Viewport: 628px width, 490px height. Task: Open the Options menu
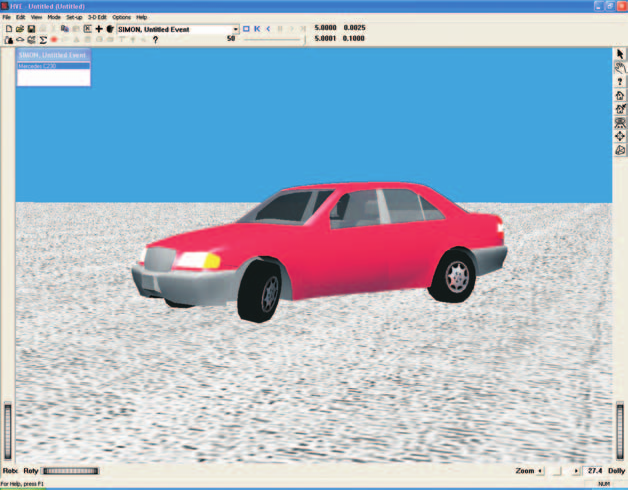click(121, 17)
